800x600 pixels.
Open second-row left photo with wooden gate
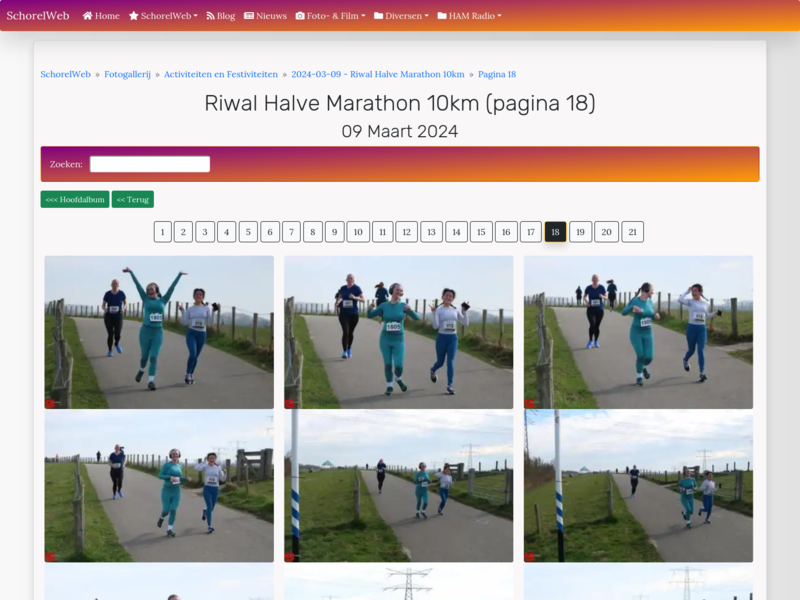point(159,486)
